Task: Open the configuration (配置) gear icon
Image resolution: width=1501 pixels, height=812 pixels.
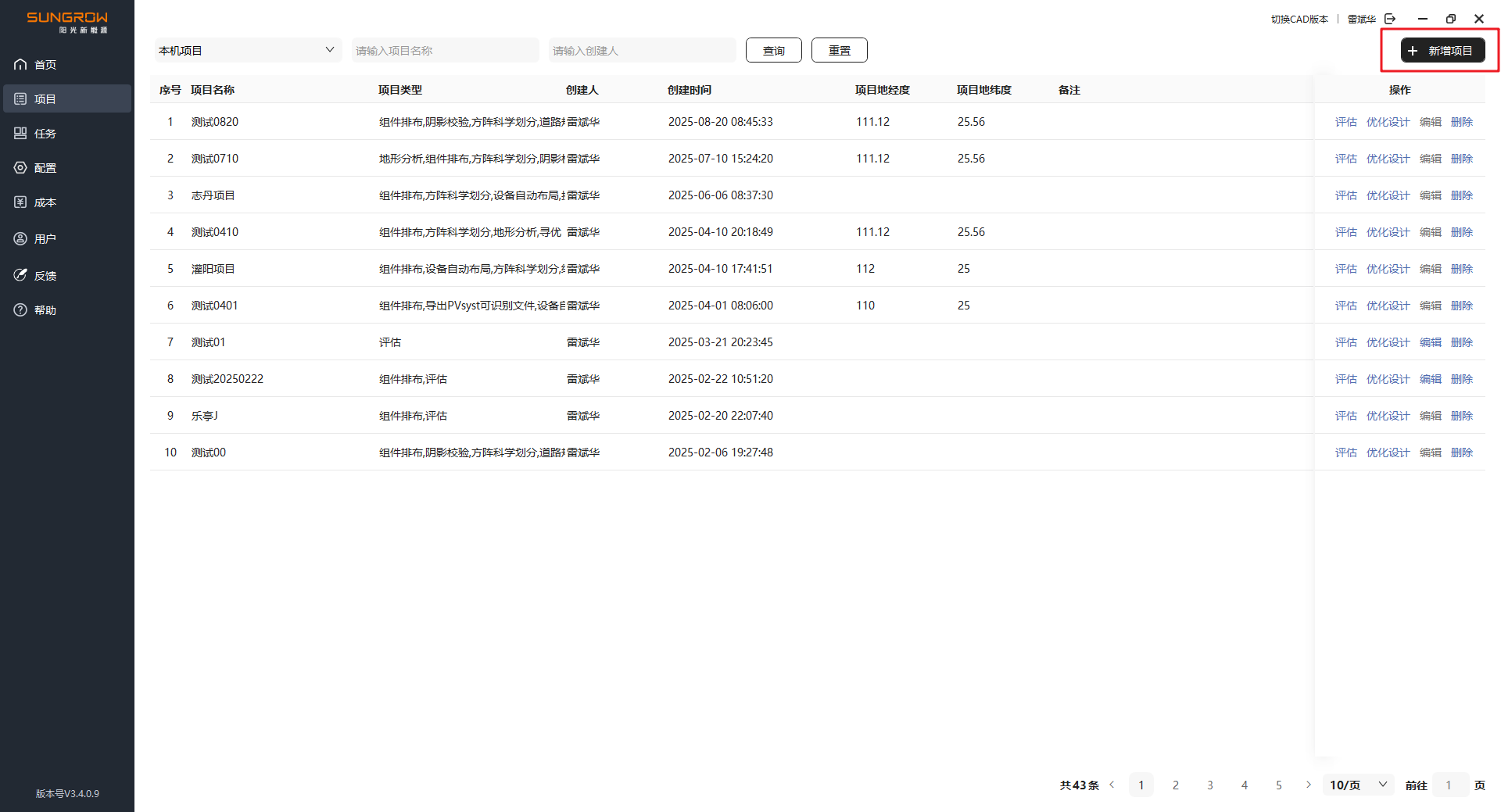Action: click(x=20, y=168)
